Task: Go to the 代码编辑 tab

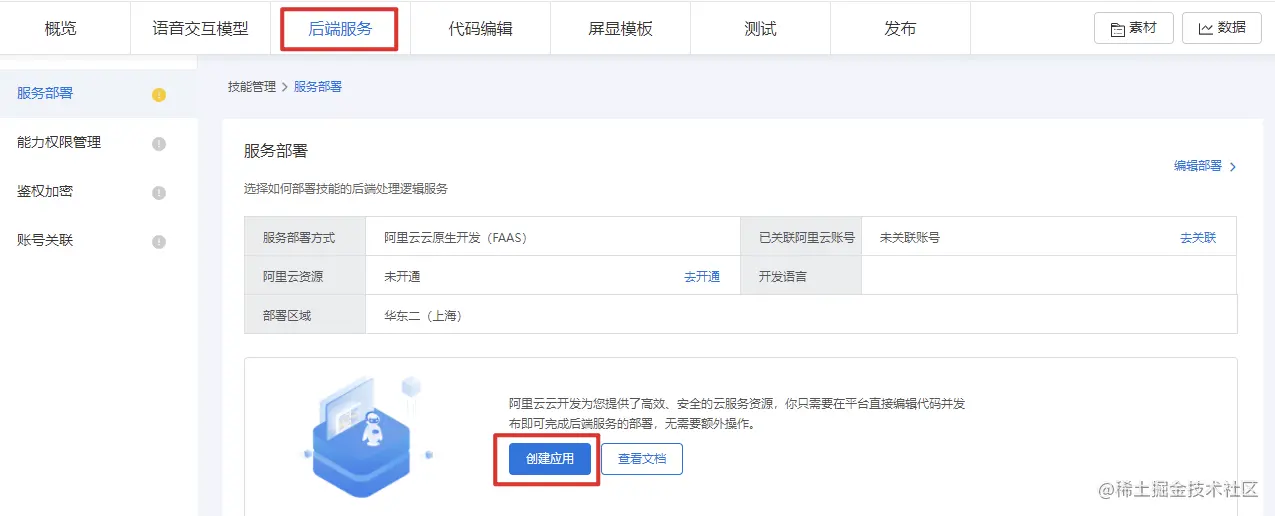Action: (480, 29)
